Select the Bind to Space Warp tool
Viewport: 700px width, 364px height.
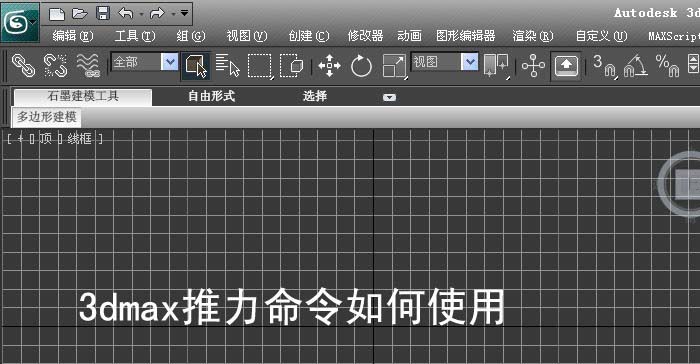88,66
